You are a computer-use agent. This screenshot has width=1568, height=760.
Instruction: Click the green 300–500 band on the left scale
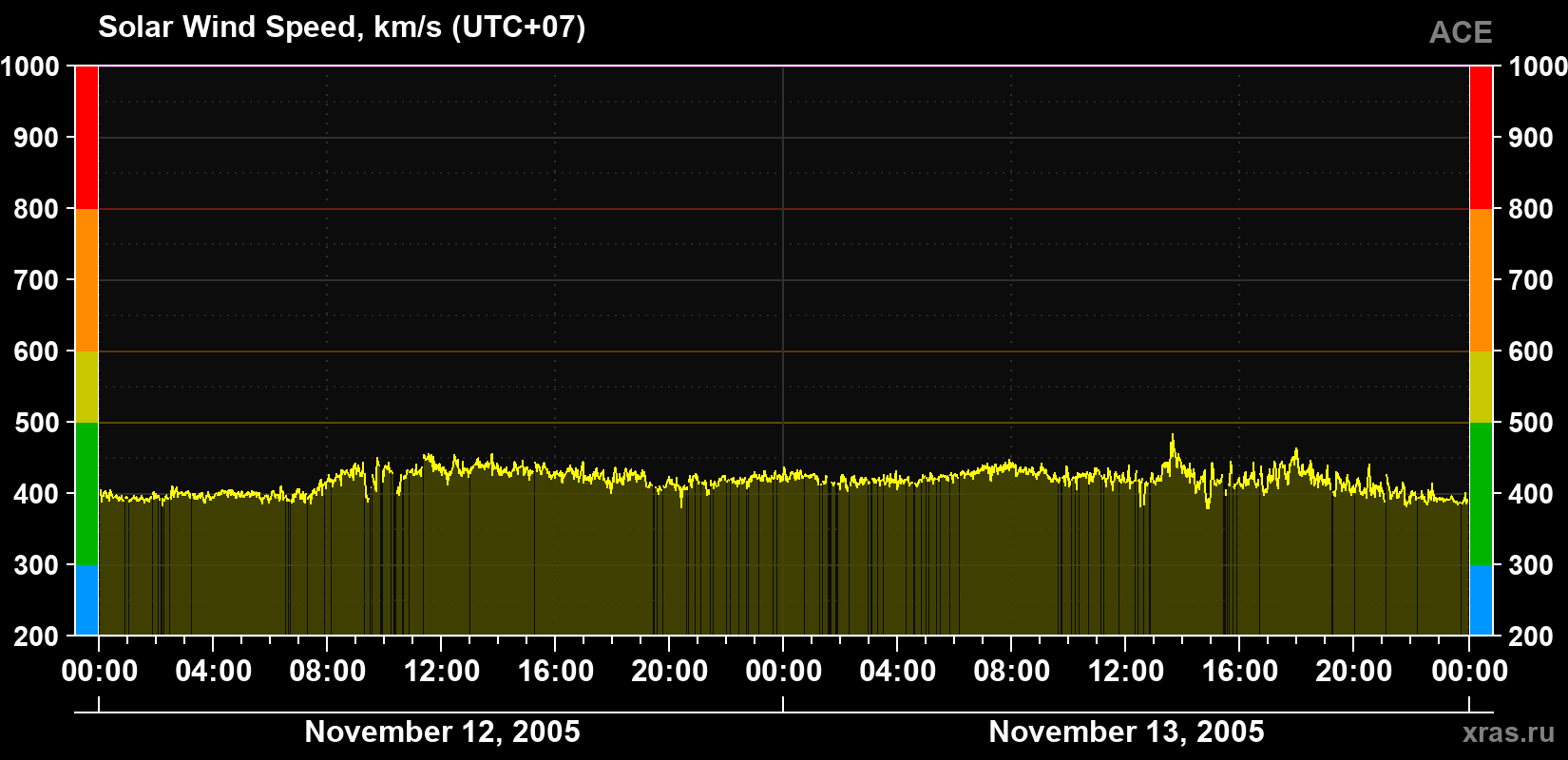(86, 494)
